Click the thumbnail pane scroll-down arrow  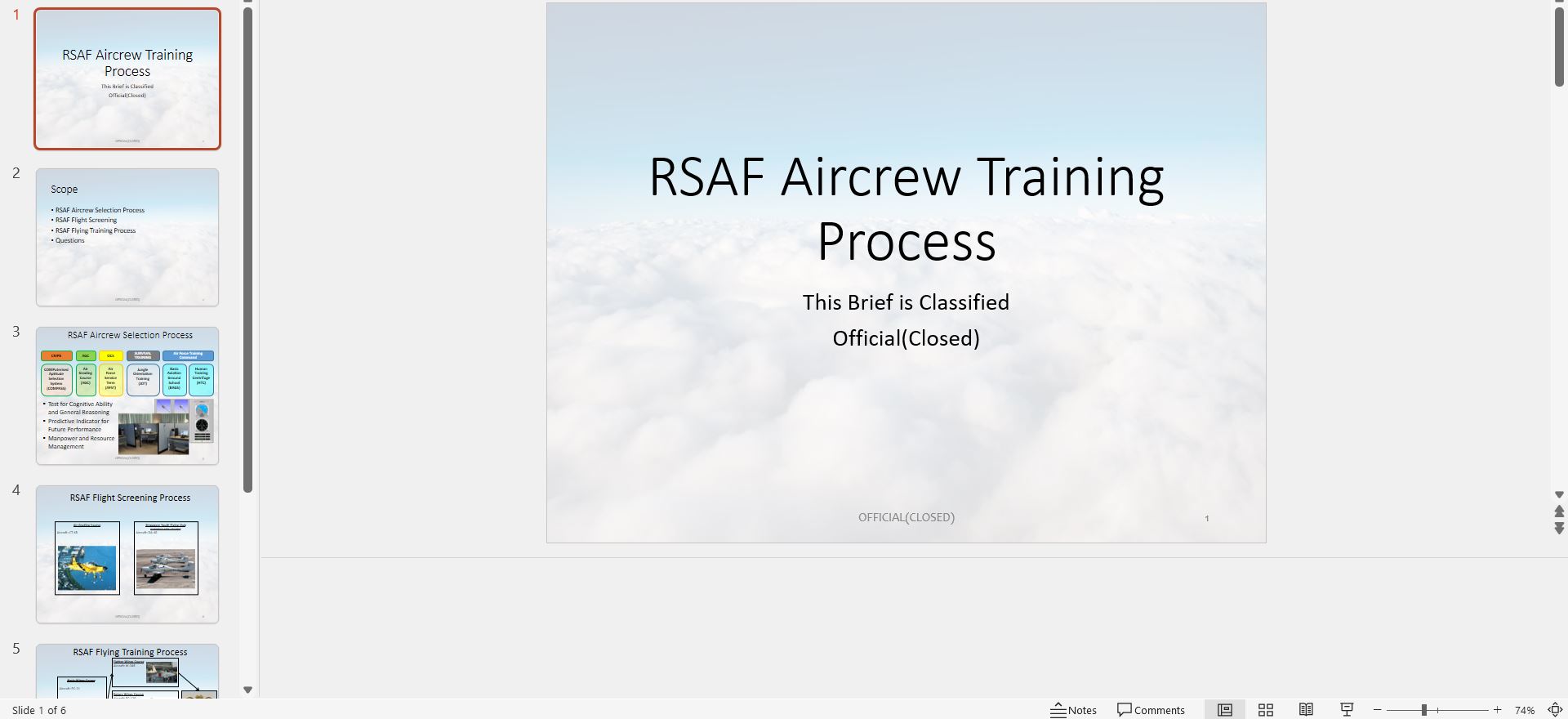247,690
